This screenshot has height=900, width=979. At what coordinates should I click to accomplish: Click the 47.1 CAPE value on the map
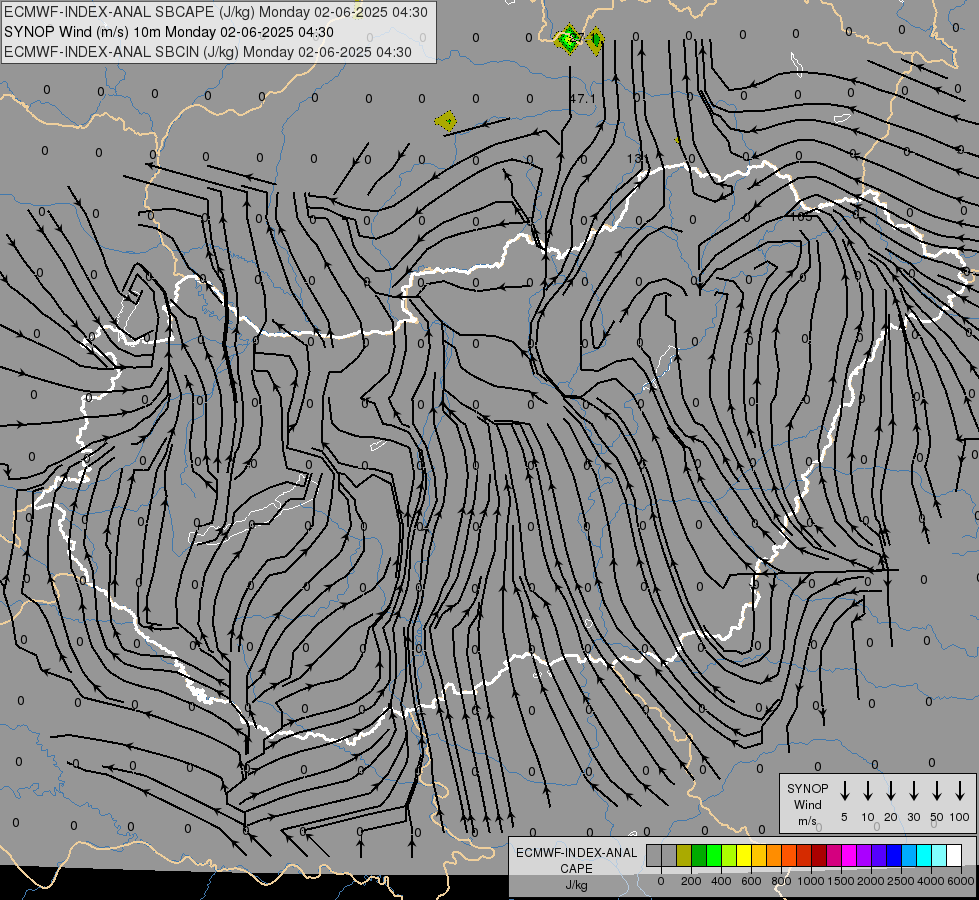[582, 99]
